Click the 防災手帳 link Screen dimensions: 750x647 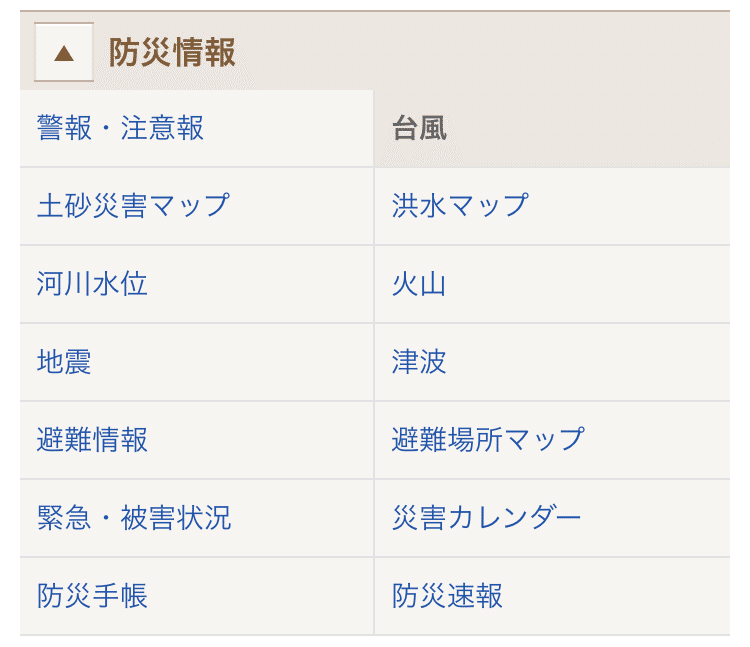pyautogui.click(x=92, y=596)
